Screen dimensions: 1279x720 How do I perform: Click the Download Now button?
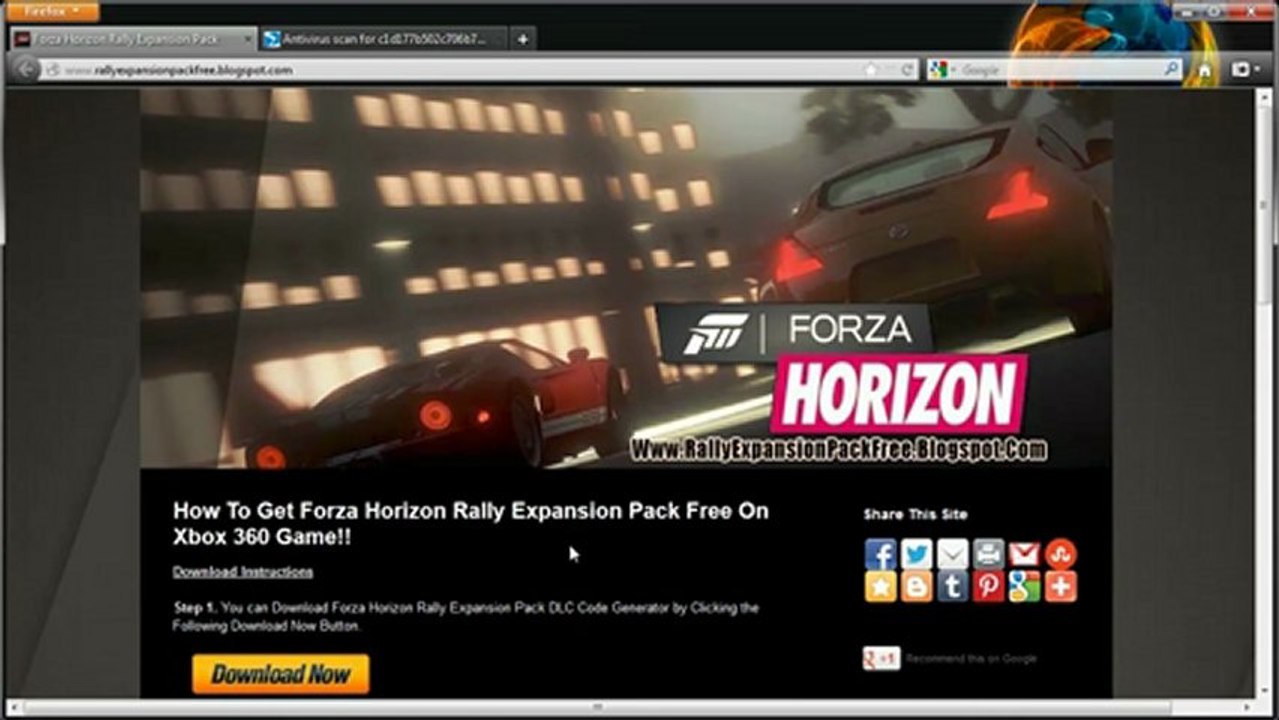click(x=281, y=674)
